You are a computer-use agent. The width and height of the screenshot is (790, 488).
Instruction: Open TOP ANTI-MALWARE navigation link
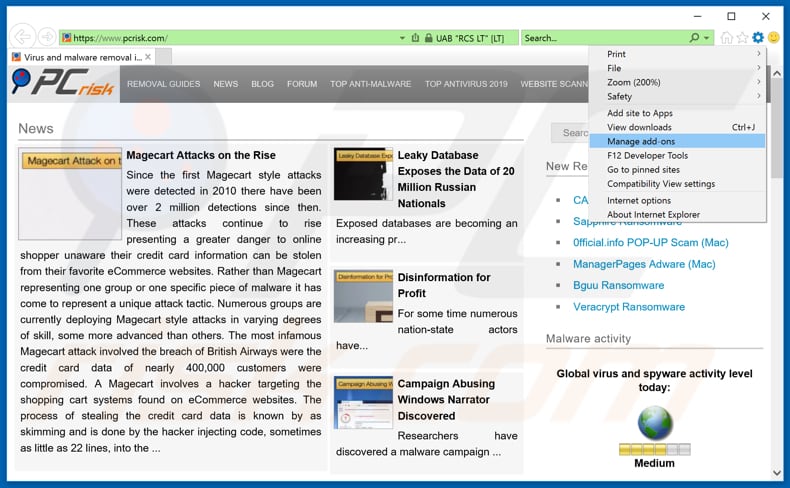click(x=371, y=84)
